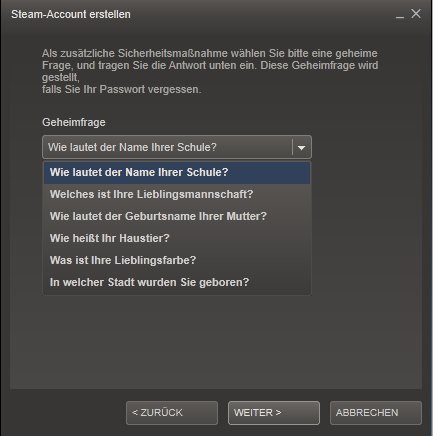Open the combo box showing the selected school question
The height and width of the screenshot is (436, 433).
point(177,147)
